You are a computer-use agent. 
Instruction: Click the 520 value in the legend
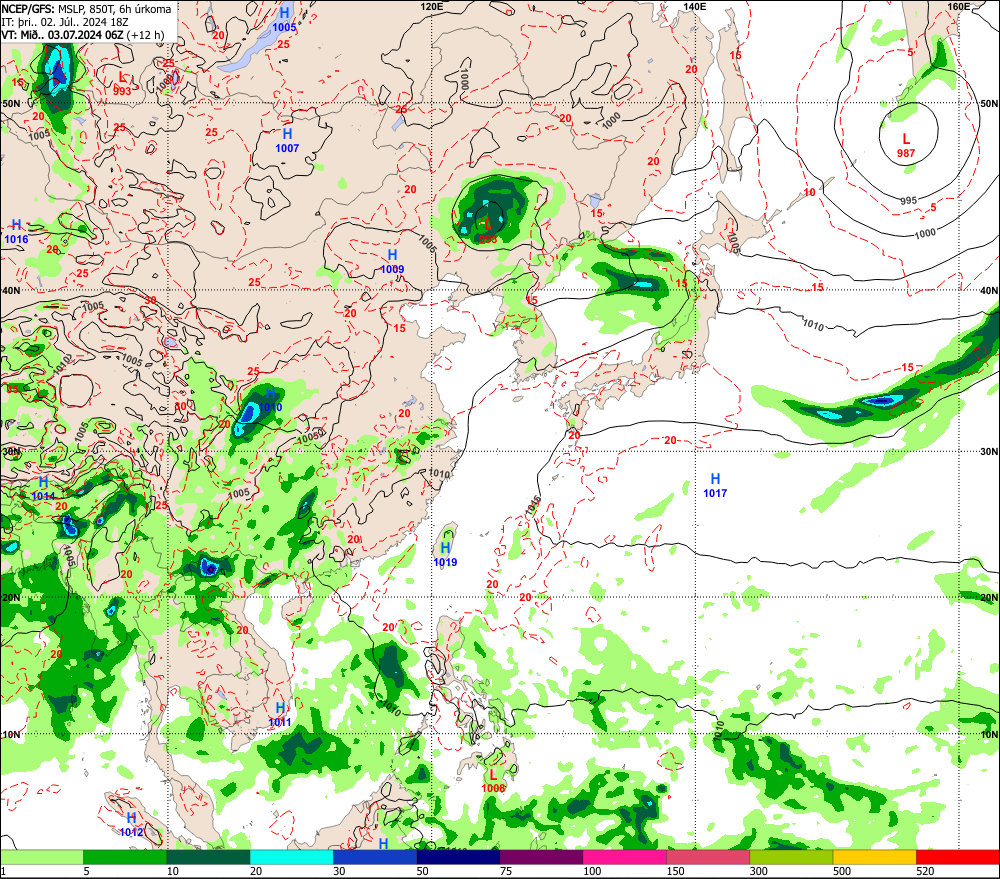pos(925,871)
